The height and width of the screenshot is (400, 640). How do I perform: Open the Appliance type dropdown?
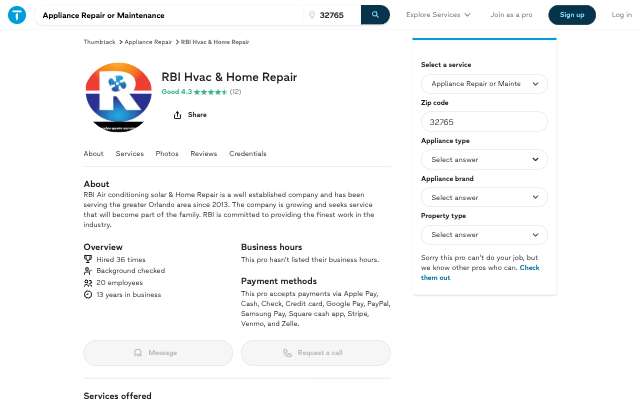click(484, 159)
